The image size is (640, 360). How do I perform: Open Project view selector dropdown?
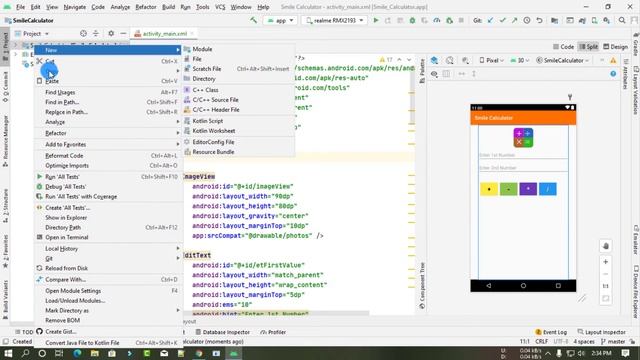coord(32,33)
